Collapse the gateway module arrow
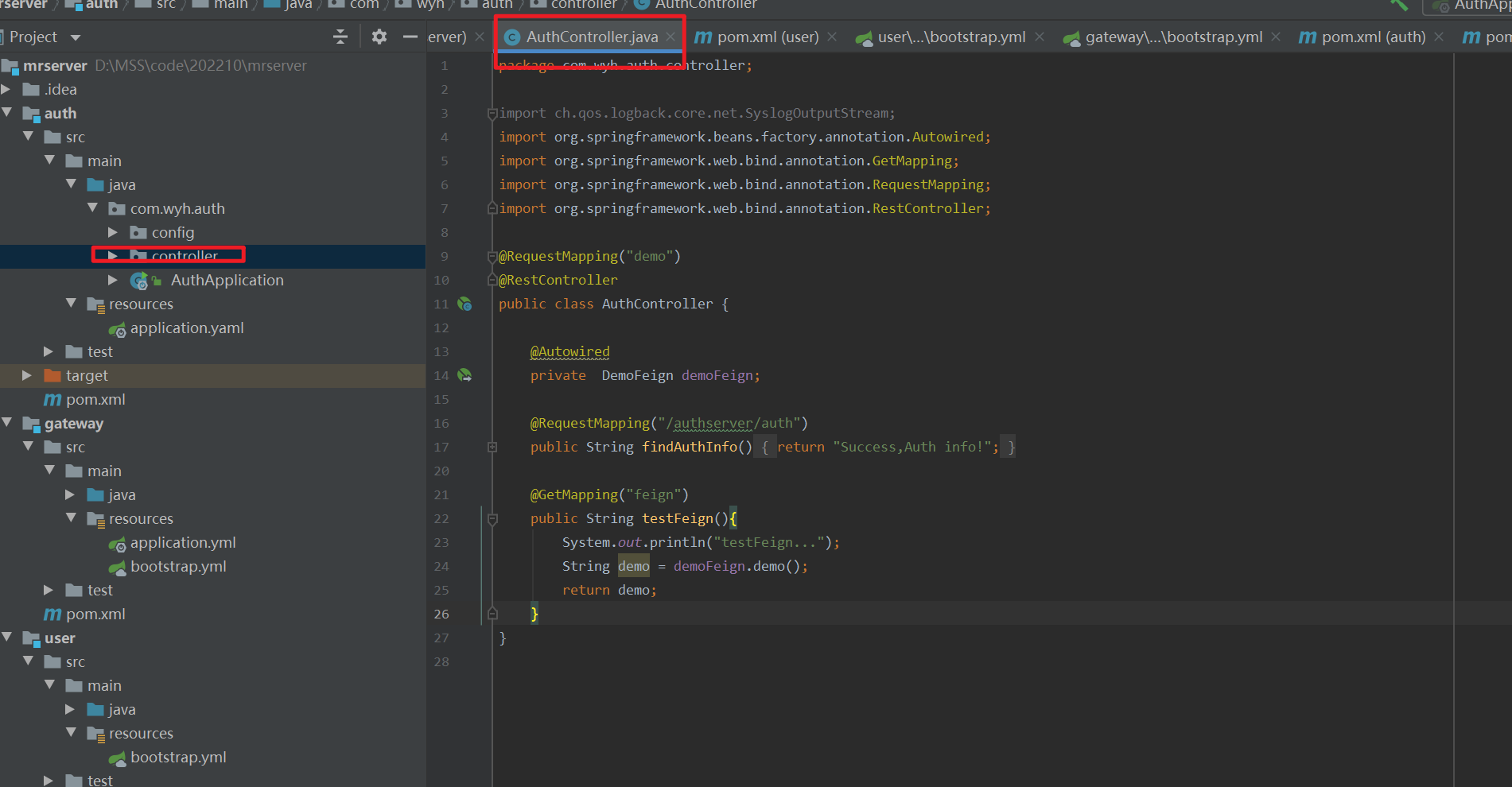Viewport: 1512px width, 787px height. click(7, 423)
